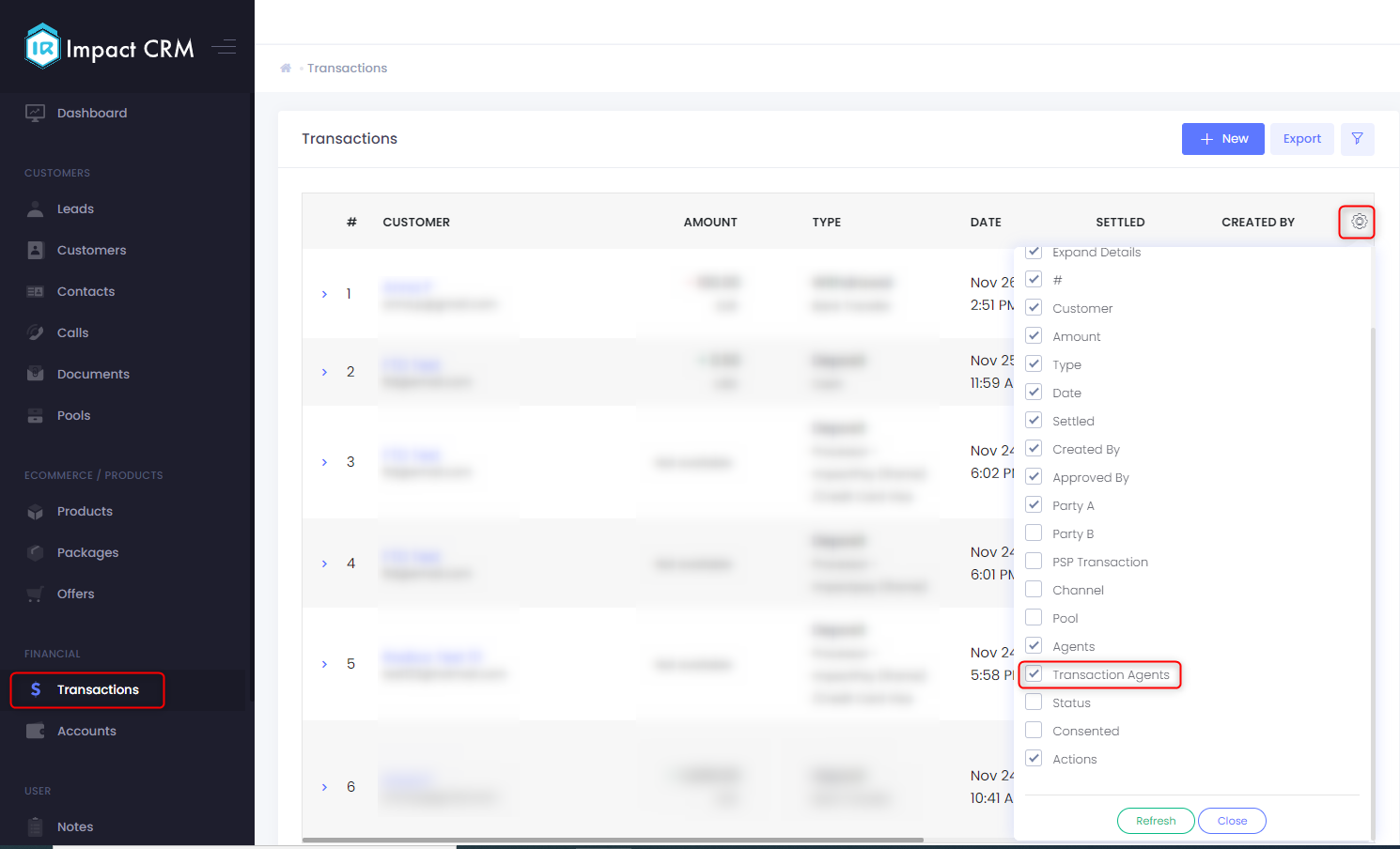Uncheck the Transaction Agents checkbox
The height and width of the screenshot is (849, 1400).
click(1034, 673)
